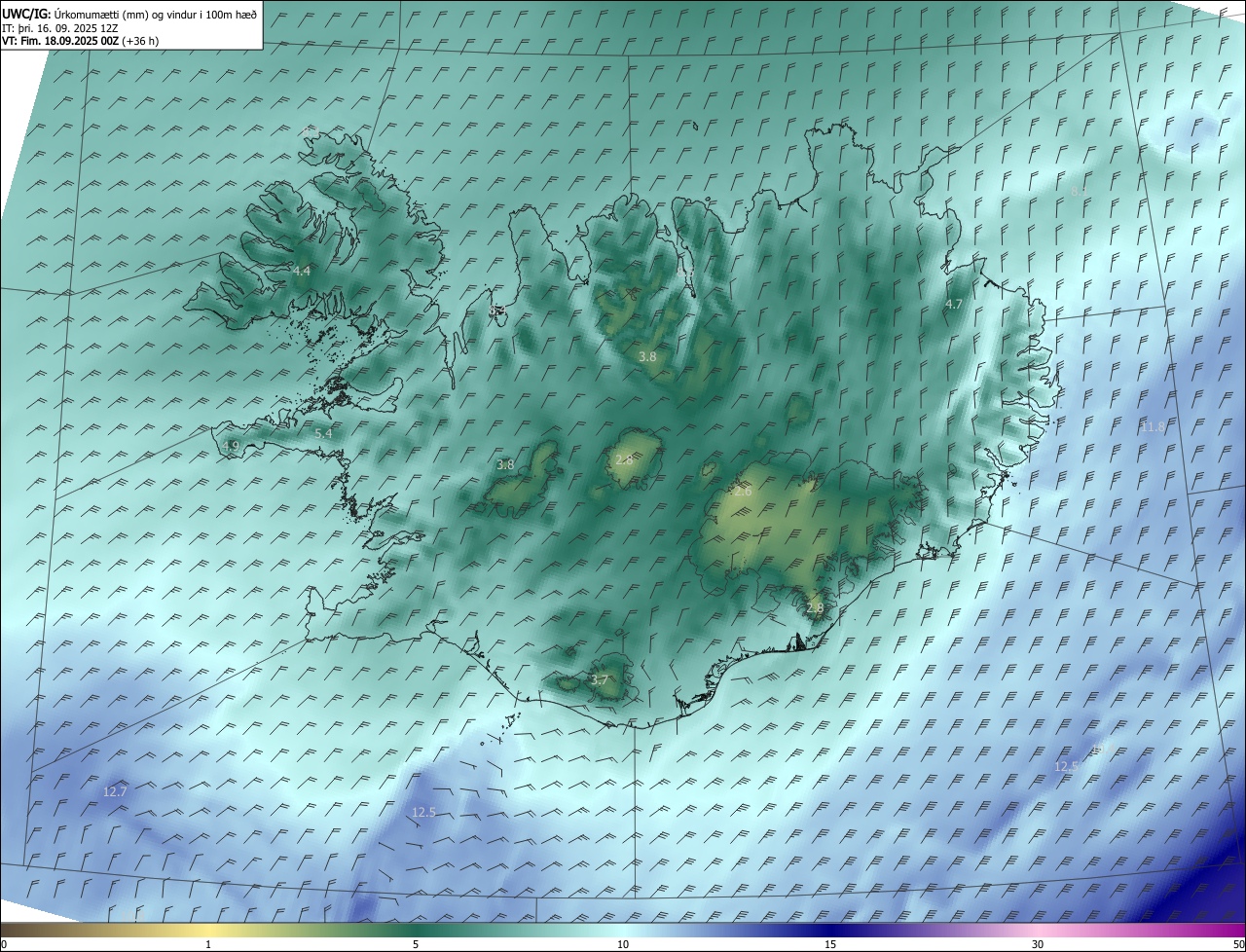Click the 4.4 value over the Westfjords

click(302, 271)
